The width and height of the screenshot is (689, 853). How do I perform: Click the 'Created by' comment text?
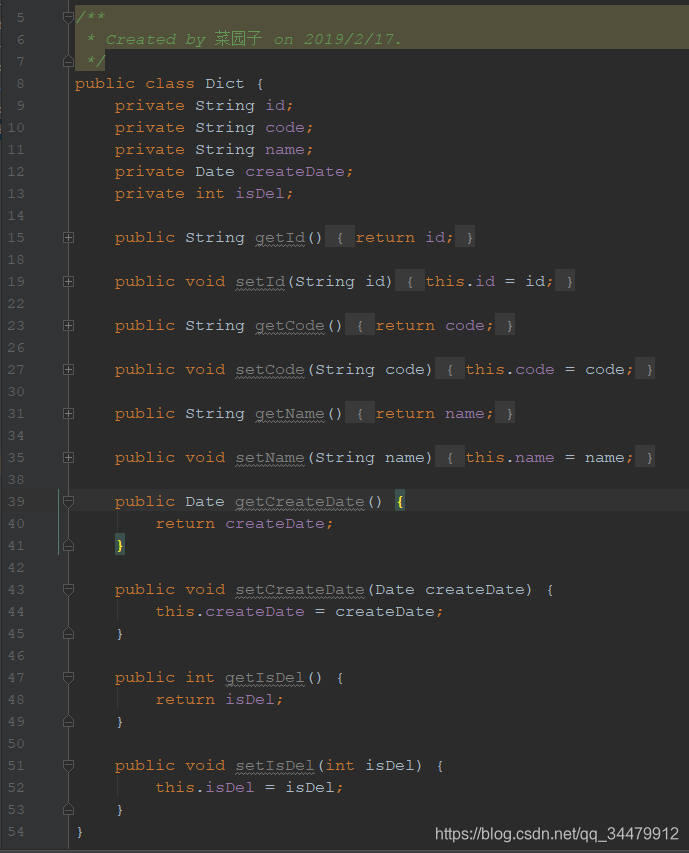156,40
